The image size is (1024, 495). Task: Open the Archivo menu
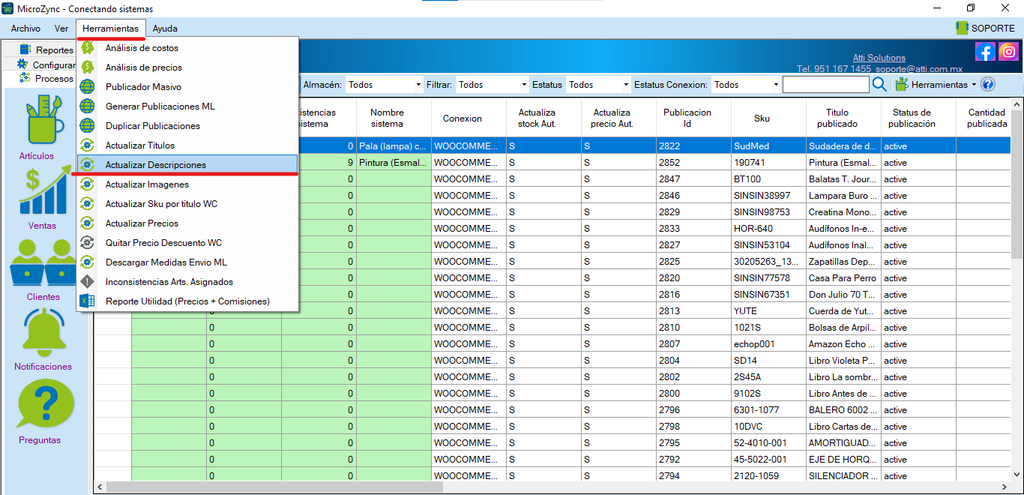[x=25, y=29]
